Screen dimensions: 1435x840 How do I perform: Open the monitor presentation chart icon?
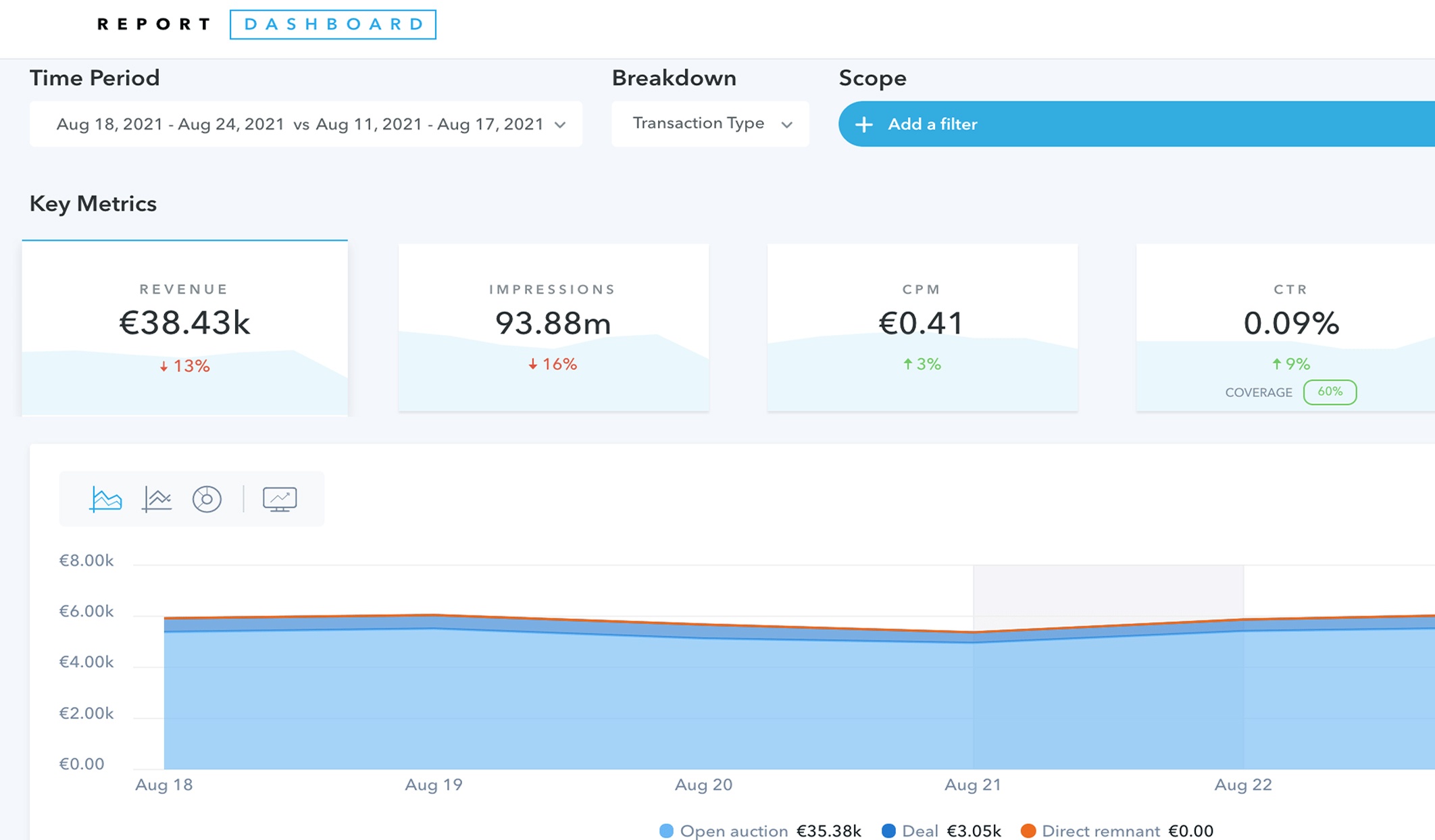click(x=280, y=500)
